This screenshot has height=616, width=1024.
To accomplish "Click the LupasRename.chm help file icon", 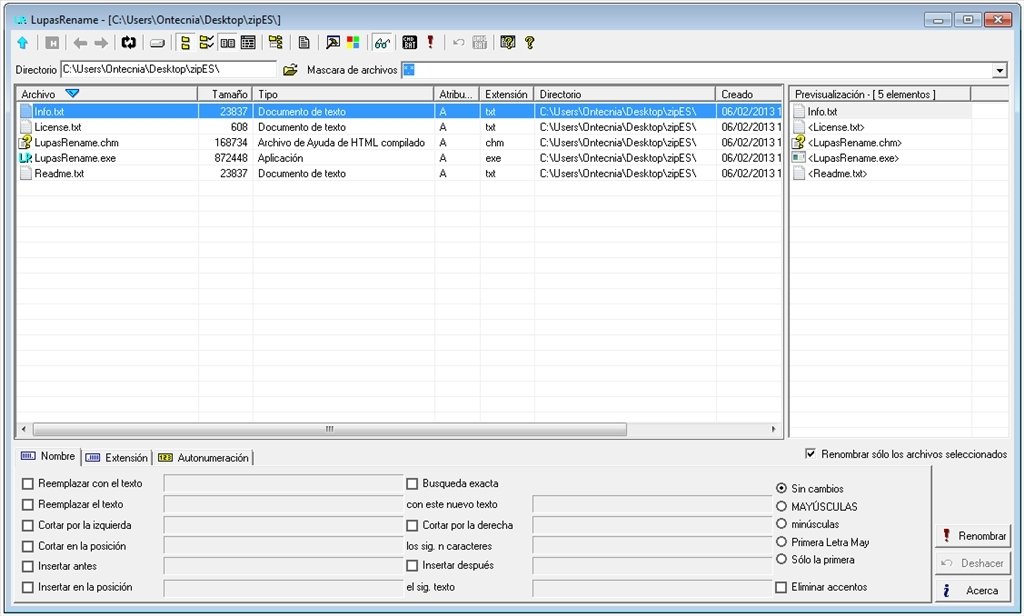I will pos(25,142).
